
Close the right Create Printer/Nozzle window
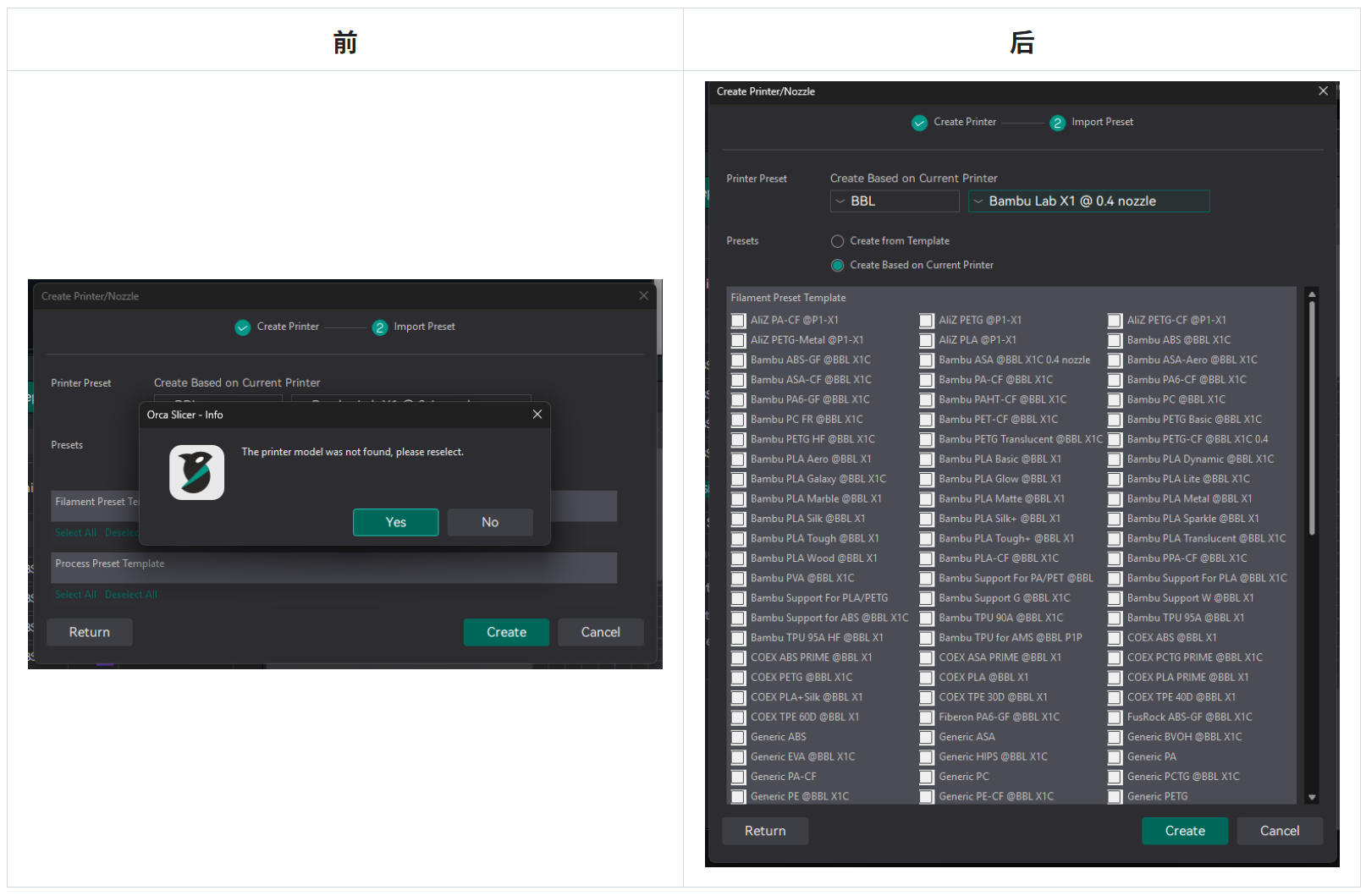click(1323, 91)
